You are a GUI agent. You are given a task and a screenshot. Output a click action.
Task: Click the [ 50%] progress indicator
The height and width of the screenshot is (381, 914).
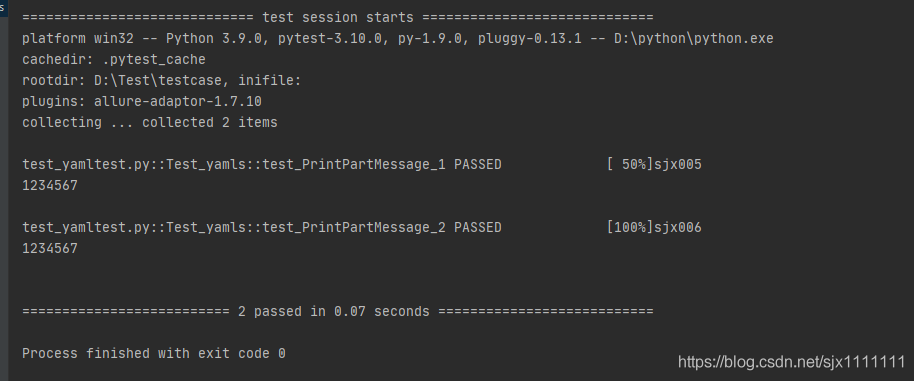(x=630, y=164)
